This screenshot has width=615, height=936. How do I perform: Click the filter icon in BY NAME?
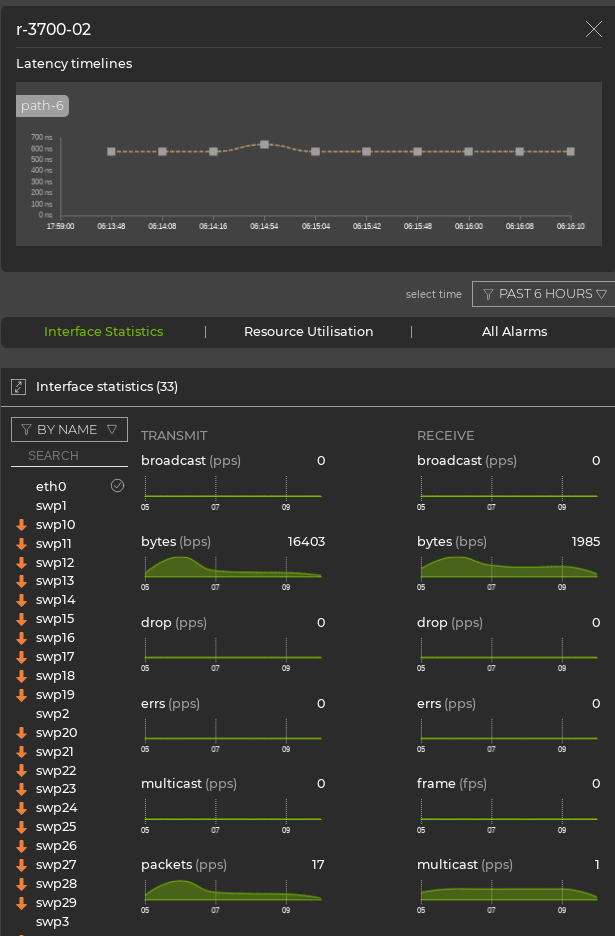(27, 430)
